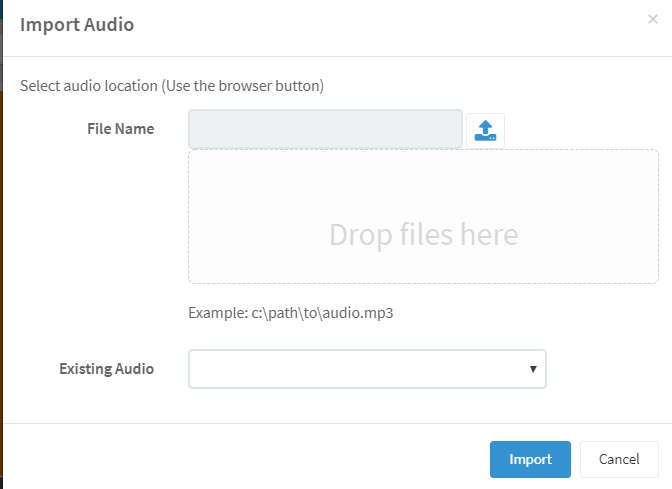Close the Import Audio dialog with X

click(653, 19)
